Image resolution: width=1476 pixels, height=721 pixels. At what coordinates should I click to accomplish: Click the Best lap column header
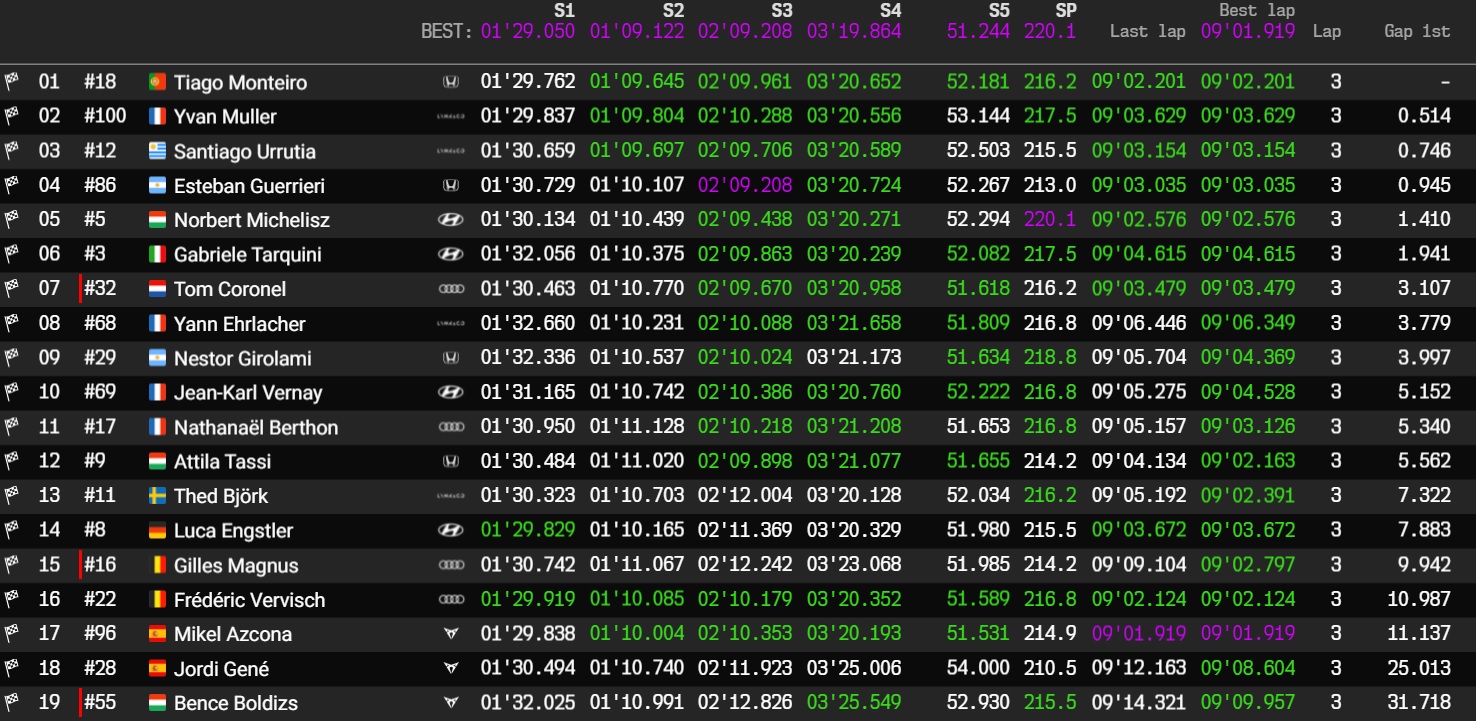pyautogui.click(x=1256, y=10)
